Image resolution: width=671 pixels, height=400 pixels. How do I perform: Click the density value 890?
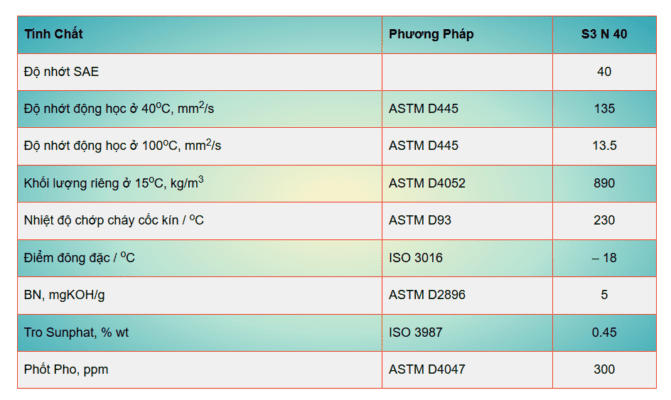[604, 183]
